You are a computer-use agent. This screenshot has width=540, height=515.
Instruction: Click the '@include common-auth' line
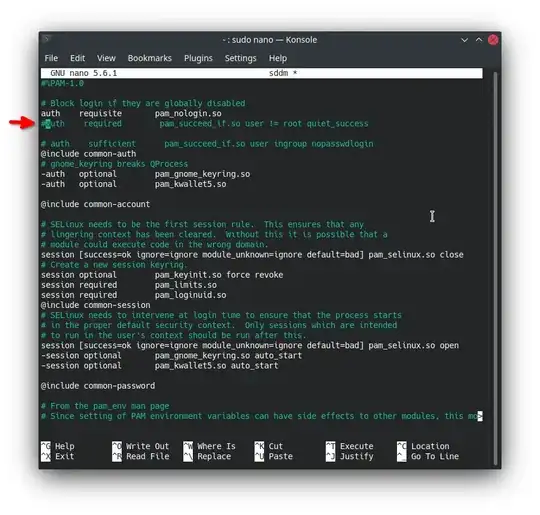(x=89, y=154)
